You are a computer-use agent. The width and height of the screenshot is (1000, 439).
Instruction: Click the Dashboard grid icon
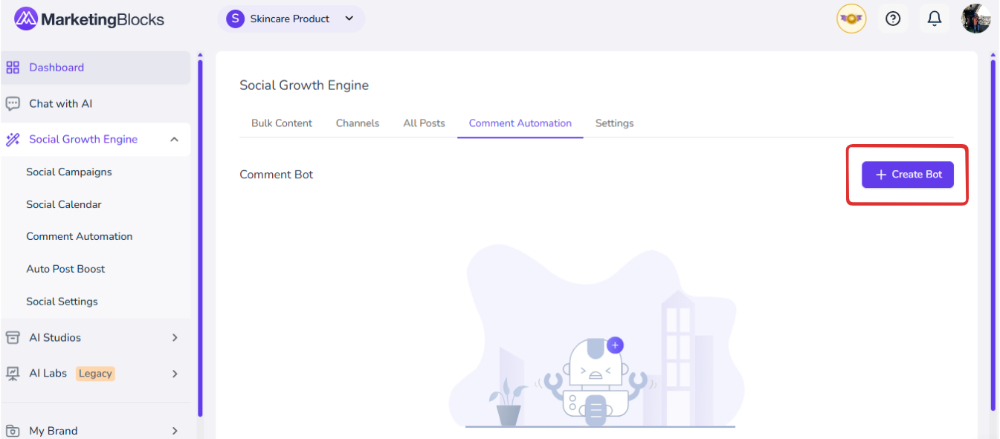point(13,68)
